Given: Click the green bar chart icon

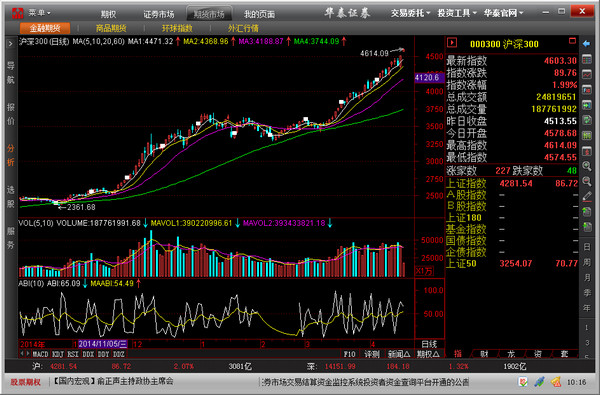Looking at the screenshot, I should pyautogui.click(x=587, y=135).
